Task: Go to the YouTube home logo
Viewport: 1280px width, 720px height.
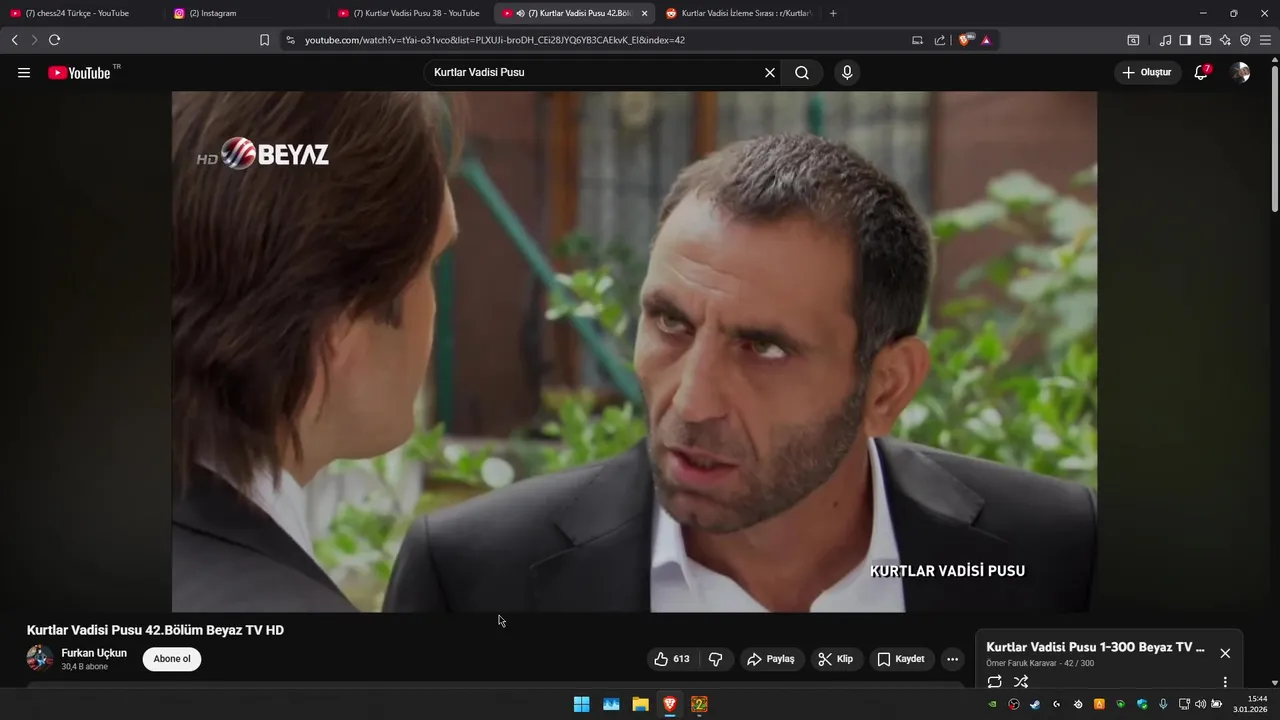Action: click(79, 73)
